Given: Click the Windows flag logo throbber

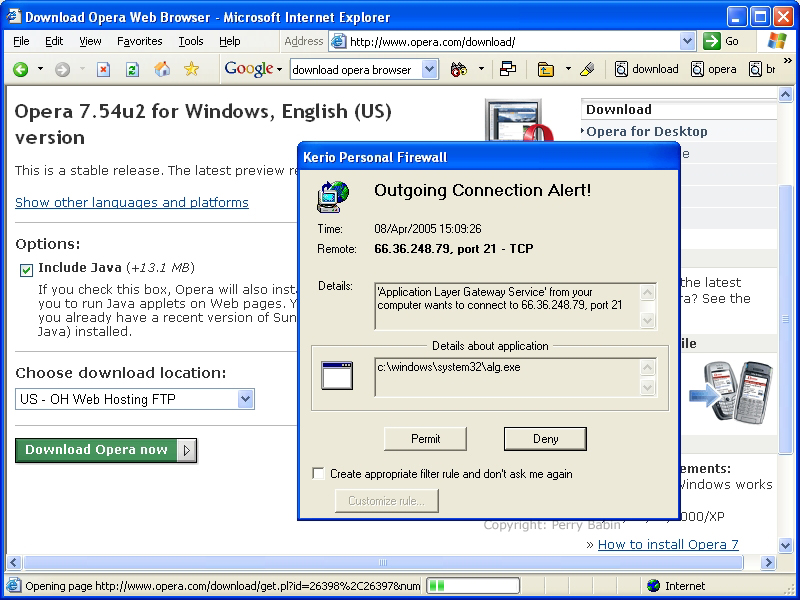Looking at the screenshot, I should click(778, 41).
